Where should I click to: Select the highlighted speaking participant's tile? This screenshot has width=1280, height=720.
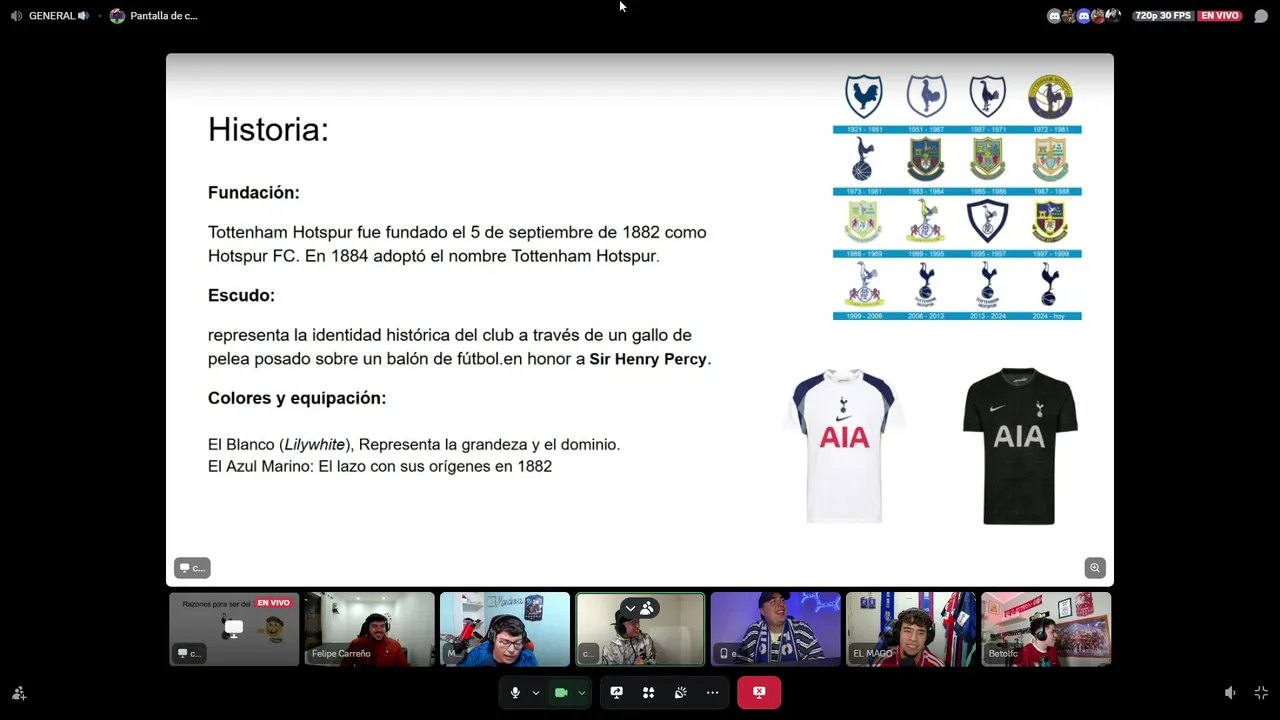[x=640, y=629]
